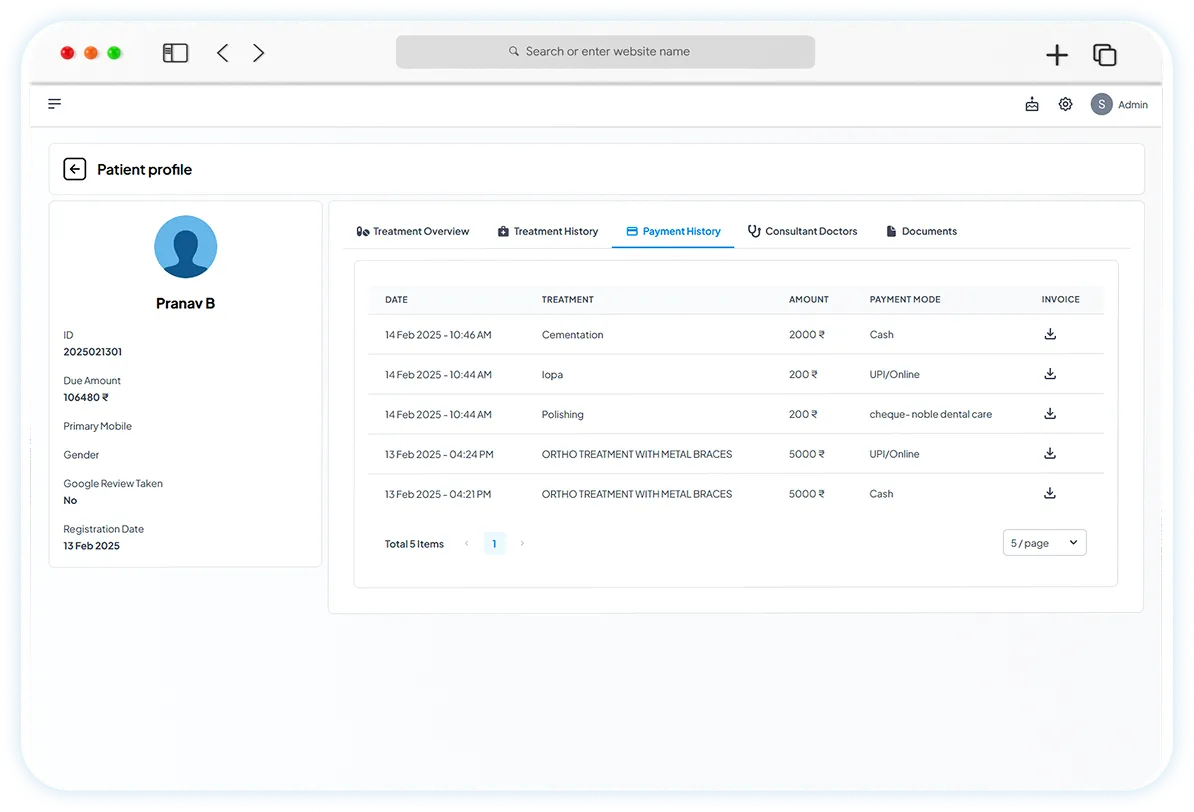Click the due amount 106480 ₹
This screenshot has width=1194, height=812.
[86, 398]
